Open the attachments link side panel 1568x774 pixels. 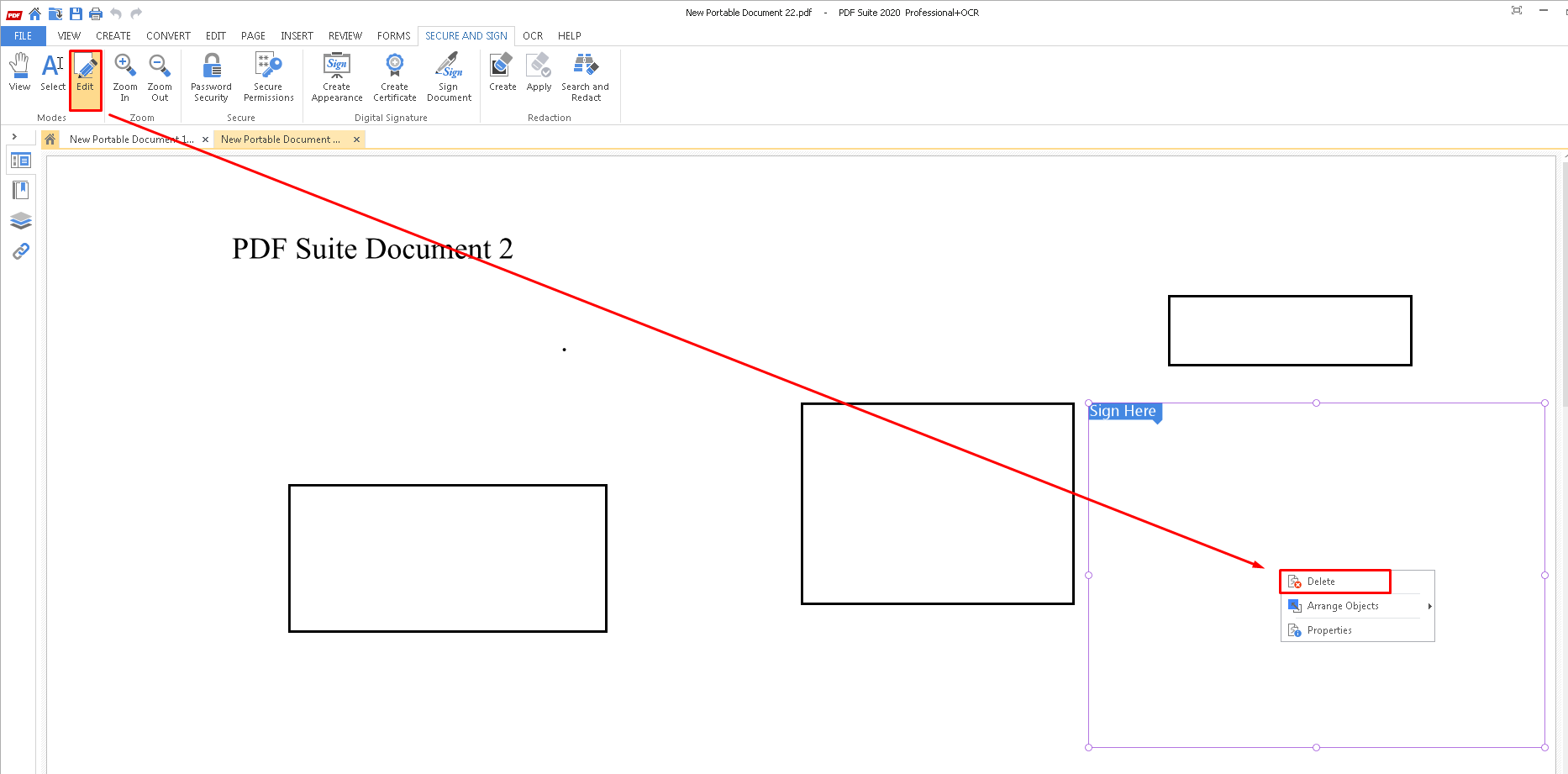pos(21,251)
